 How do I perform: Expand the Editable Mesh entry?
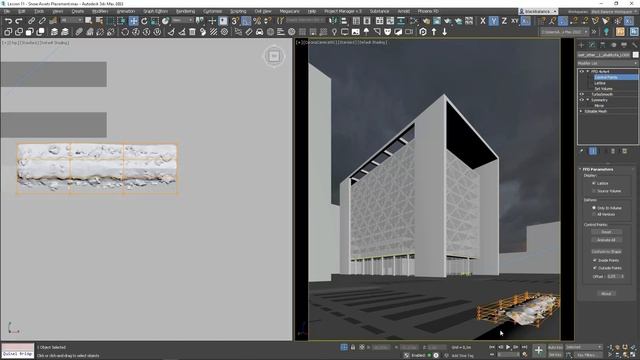(x=581, y=111)
